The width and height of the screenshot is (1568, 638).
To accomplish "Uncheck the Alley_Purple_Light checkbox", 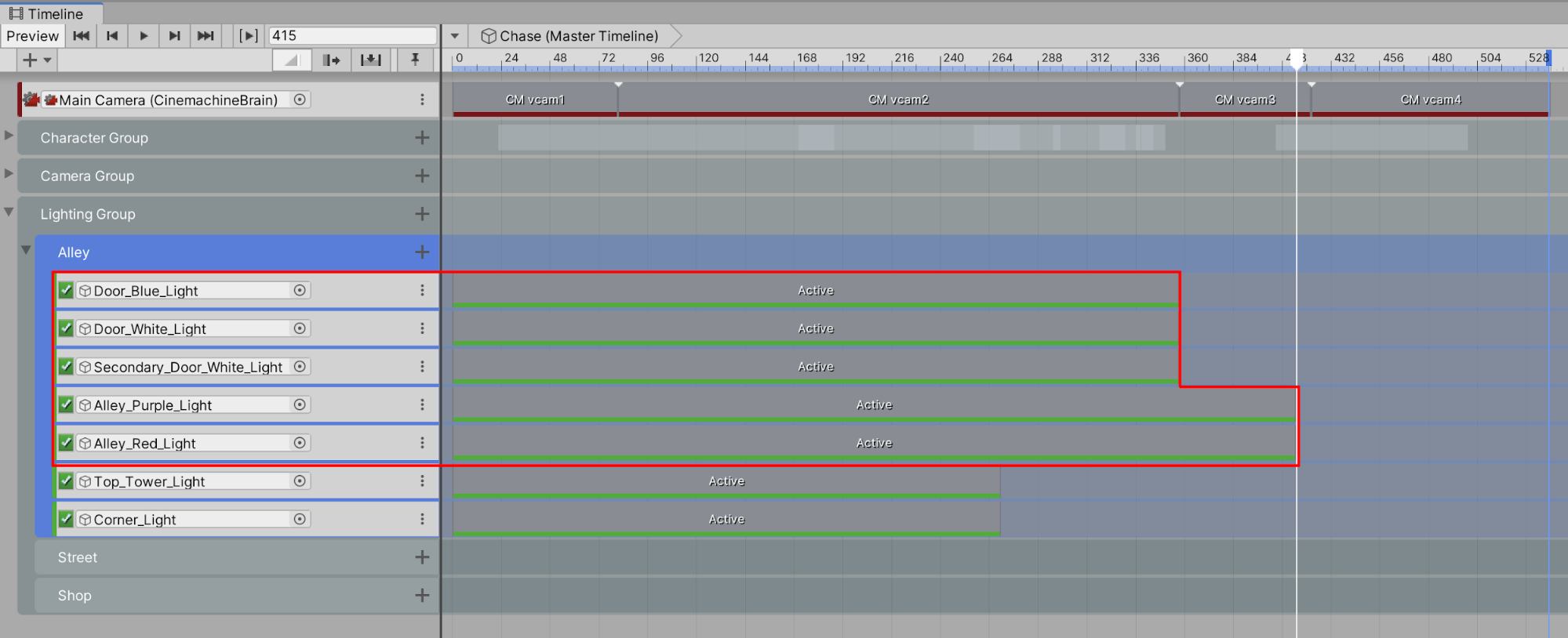I will point(66,404).
